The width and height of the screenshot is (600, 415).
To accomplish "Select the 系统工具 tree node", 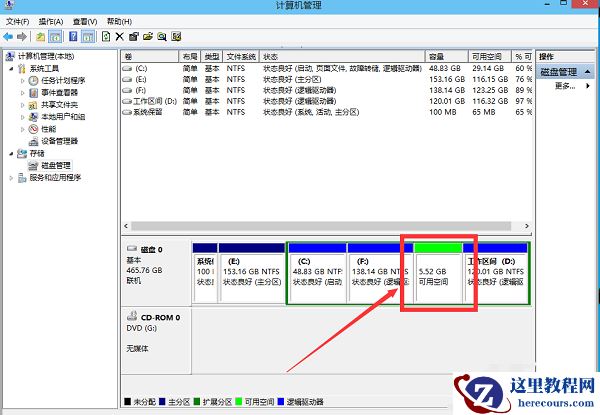I will tap(44, 68).
